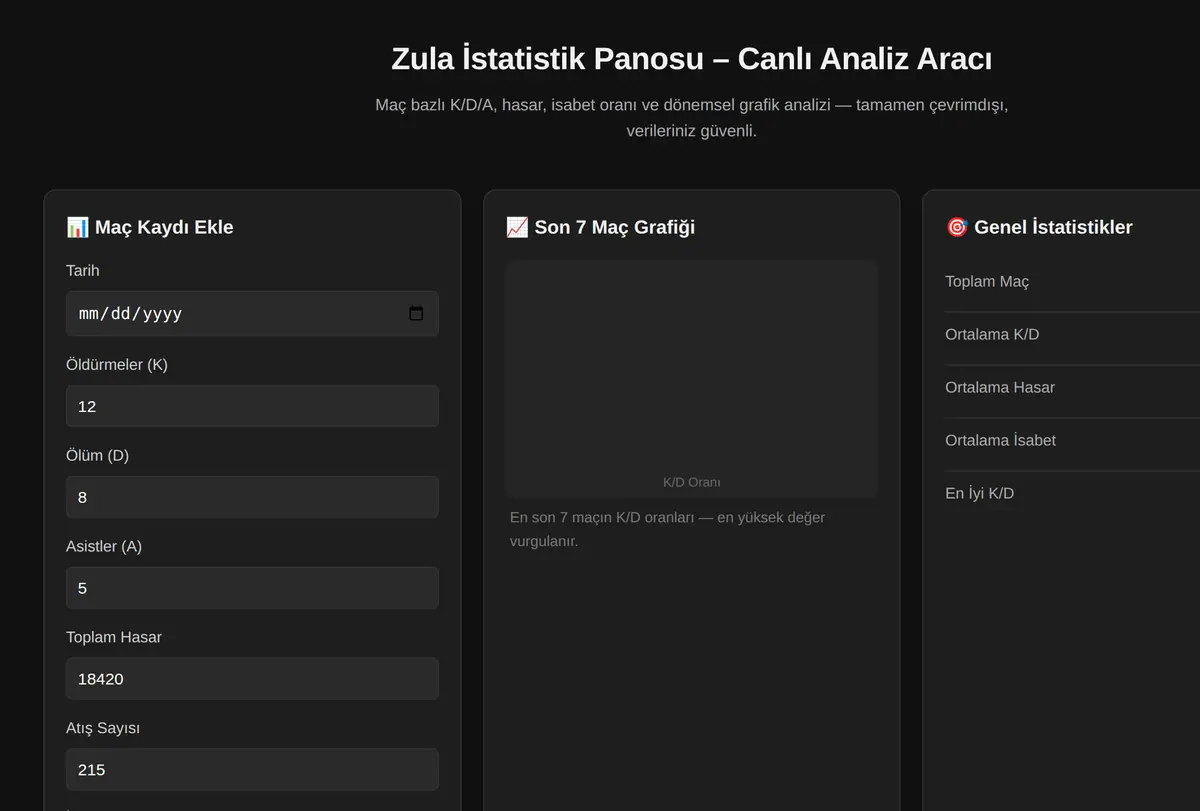Click the subtitle starting 'Maç bazlı K/D/A'

click(x=691, y=118)
